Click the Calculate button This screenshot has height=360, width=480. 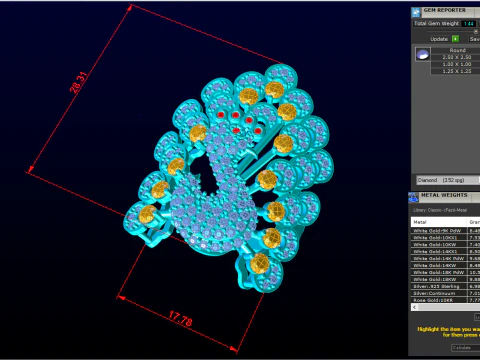[x=465, y=348]
